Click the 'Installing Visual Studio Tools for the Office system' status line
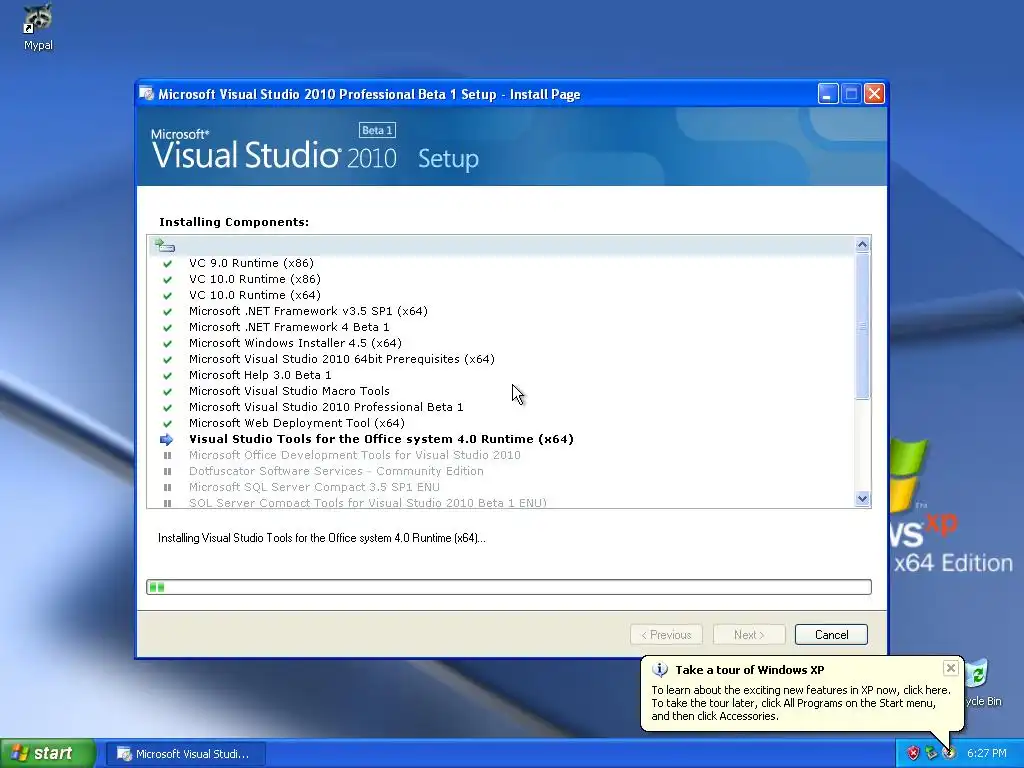Viewport: 1024px width, 768px height. 322,538
